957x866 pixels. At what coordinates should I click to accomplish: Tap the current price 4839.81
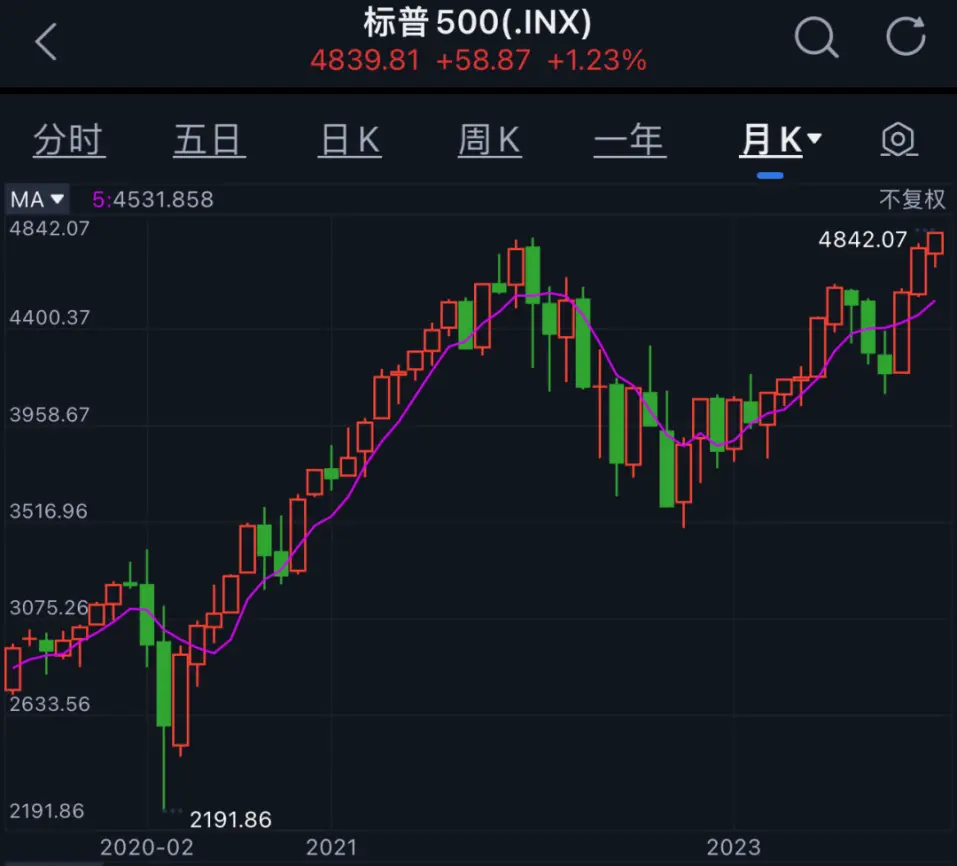pyautogui.click(x=364, y=60)
